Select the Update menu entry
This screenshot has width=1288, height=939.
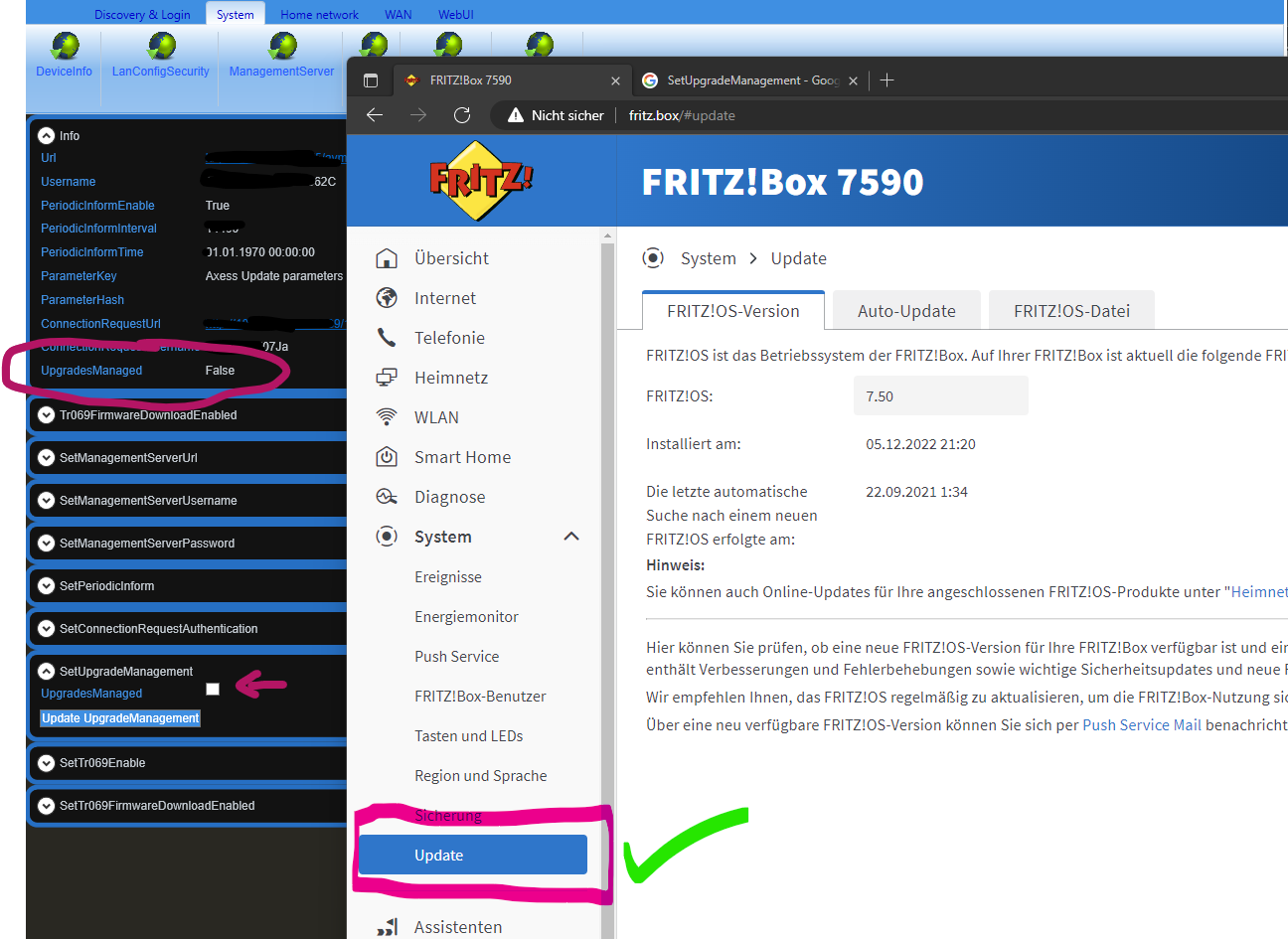(473, 855)
